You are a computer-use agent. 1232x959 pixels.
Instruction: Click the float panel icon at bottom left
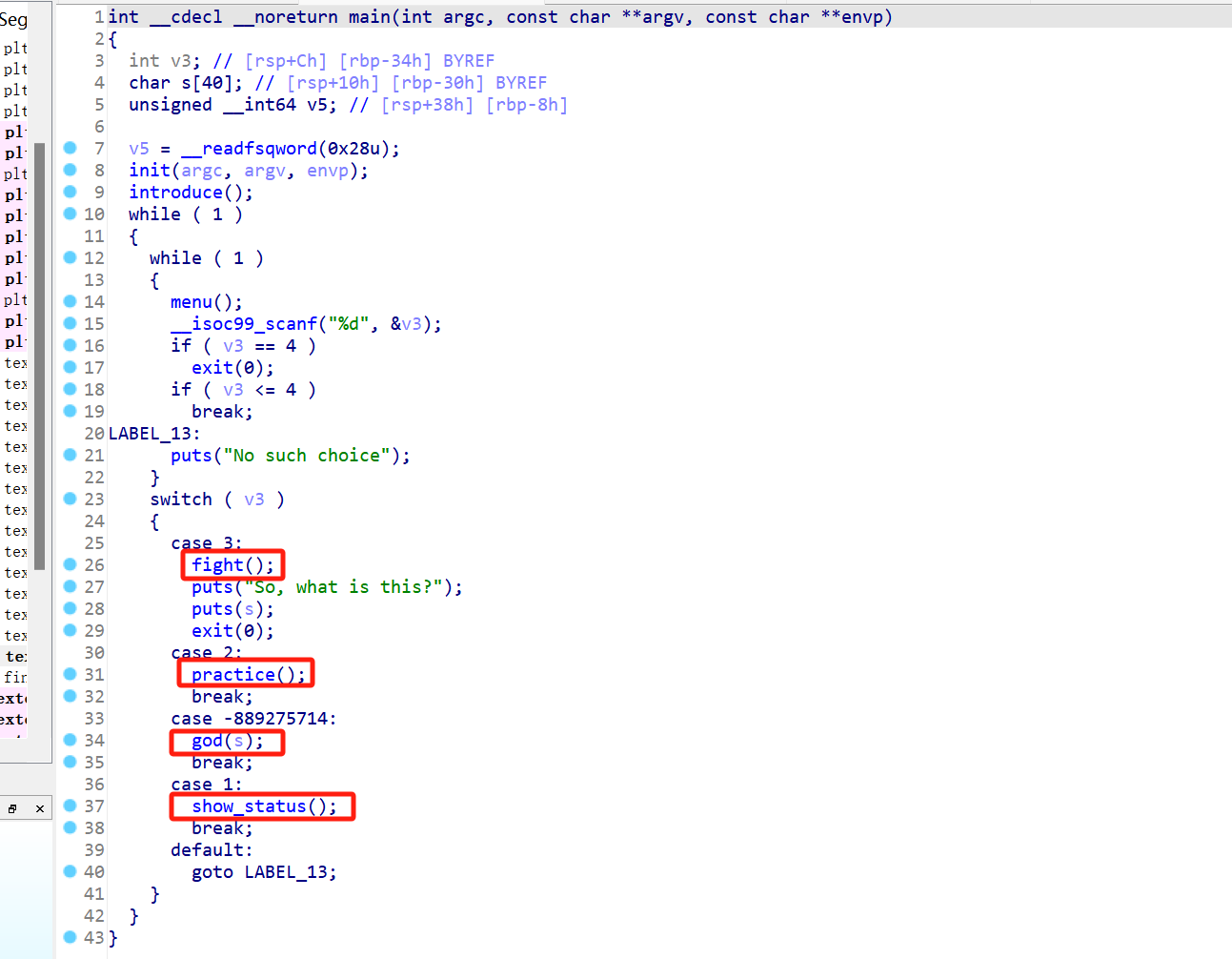click(12, 808)
